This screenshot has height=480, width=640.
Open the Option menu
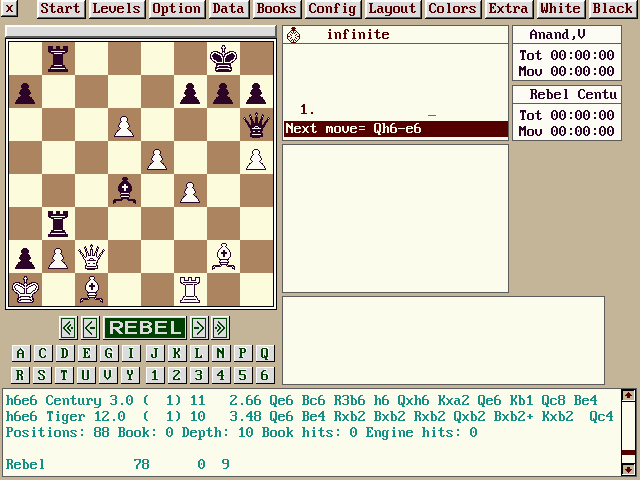[x=176, y=9]
